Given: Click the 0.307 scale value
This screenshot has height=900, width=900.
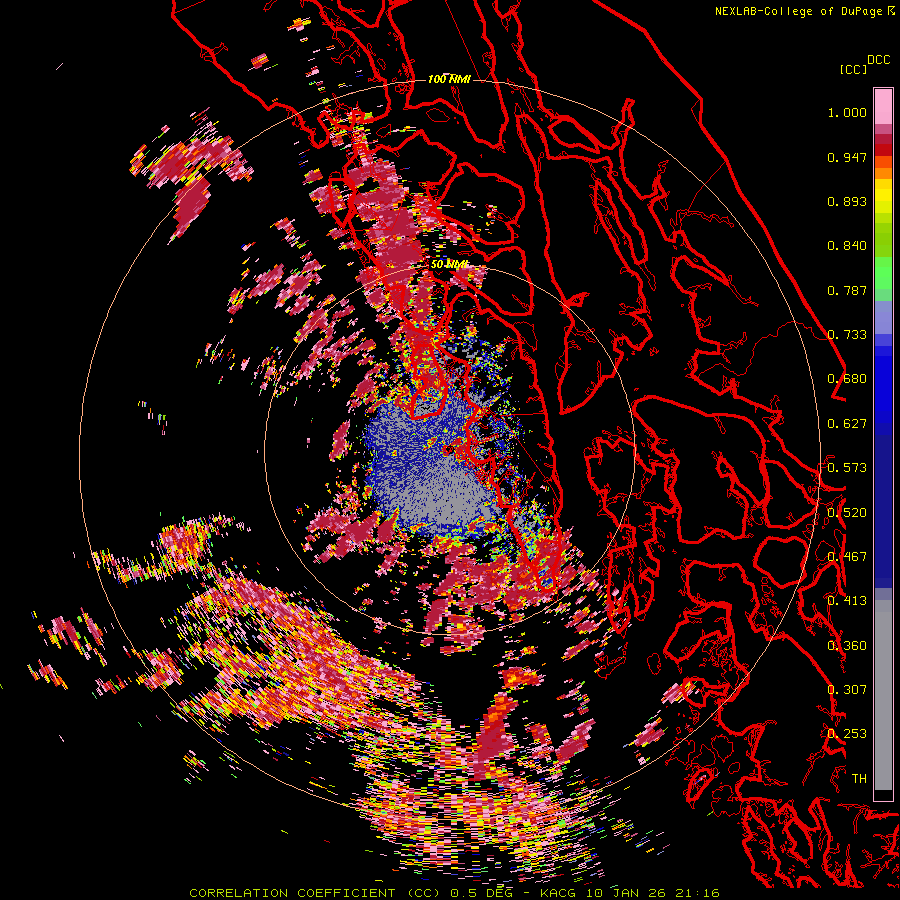Looking at the screenshot, I should (847, 689).
